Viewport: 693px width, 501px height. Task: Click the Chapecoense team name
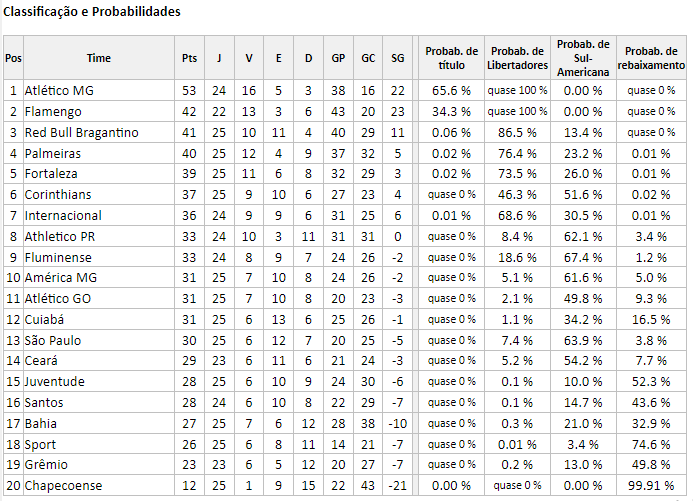click(63, 486)
